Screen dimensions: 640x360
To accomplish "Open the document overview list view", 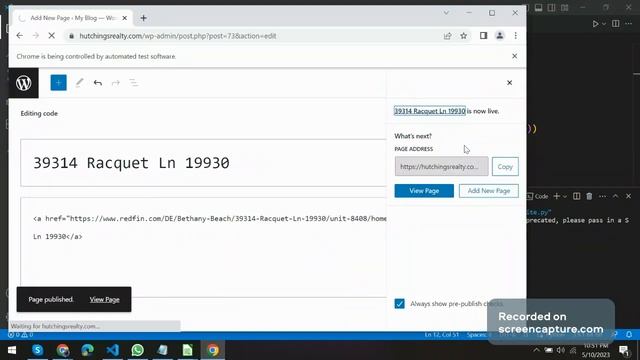I will tap(133, 83).
